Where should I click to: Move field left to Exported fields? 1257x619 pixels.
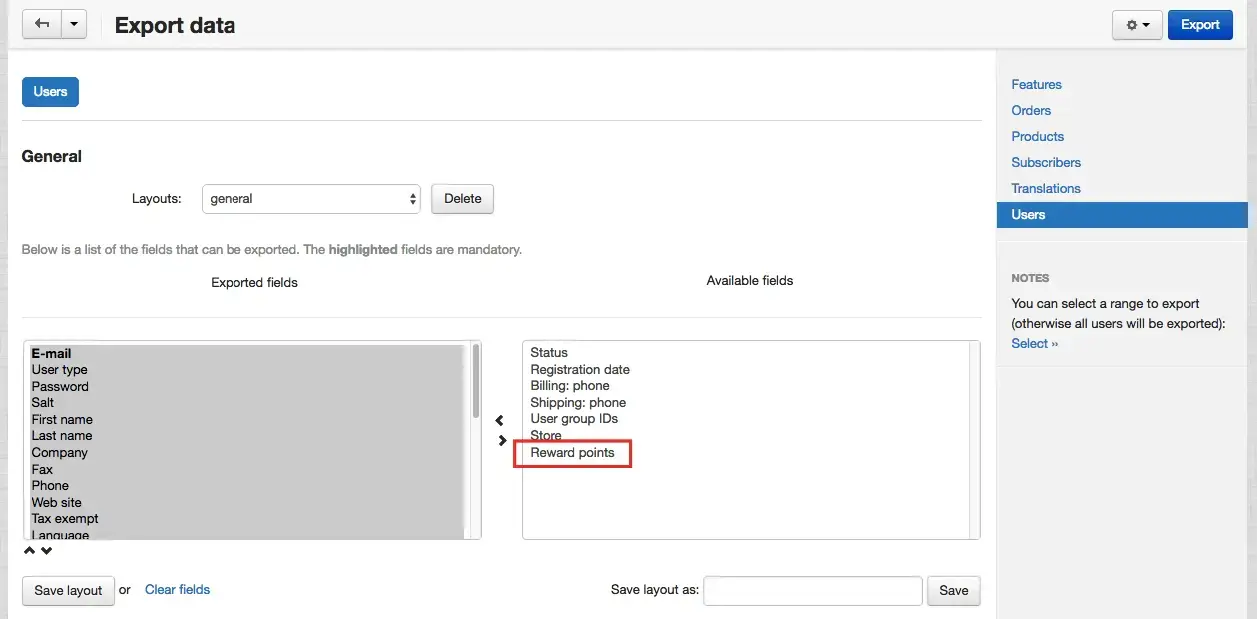coord(500,421)
